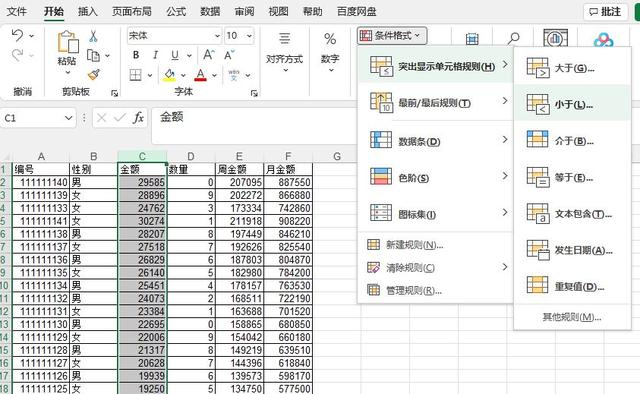Click the phonetic guide wén icon
640x394 pixels.
pos(234,75)
